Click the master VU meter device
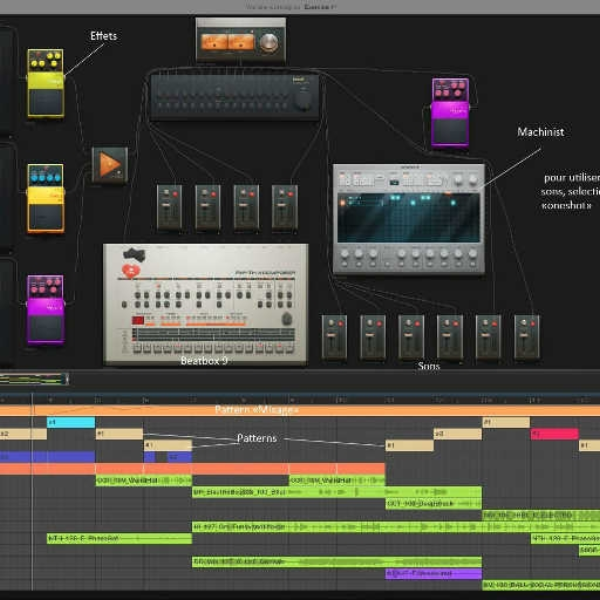Screen dimensions: 600x600 point(241,40)
